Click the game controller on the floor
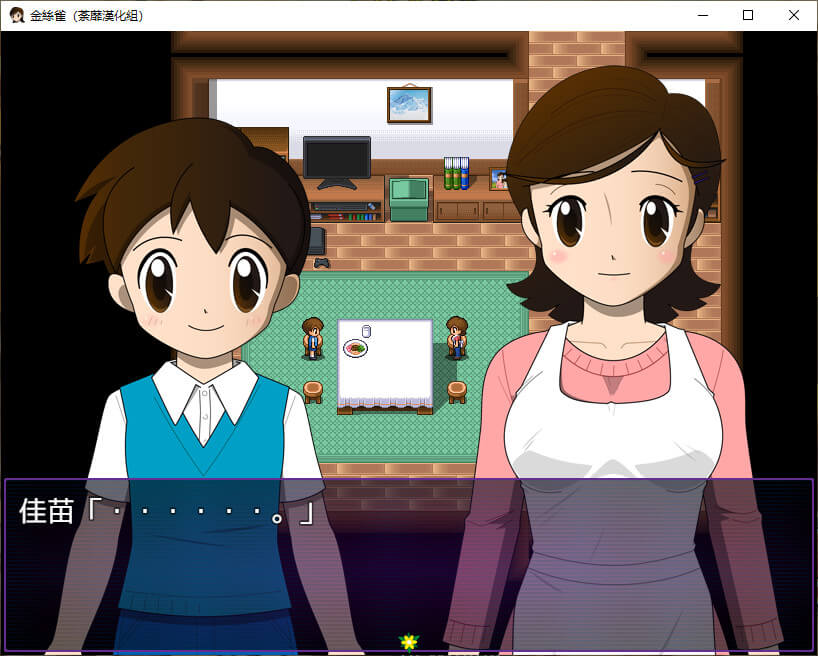Image resolution: width=818 pixels, height=656 pixels. (322, 262)
